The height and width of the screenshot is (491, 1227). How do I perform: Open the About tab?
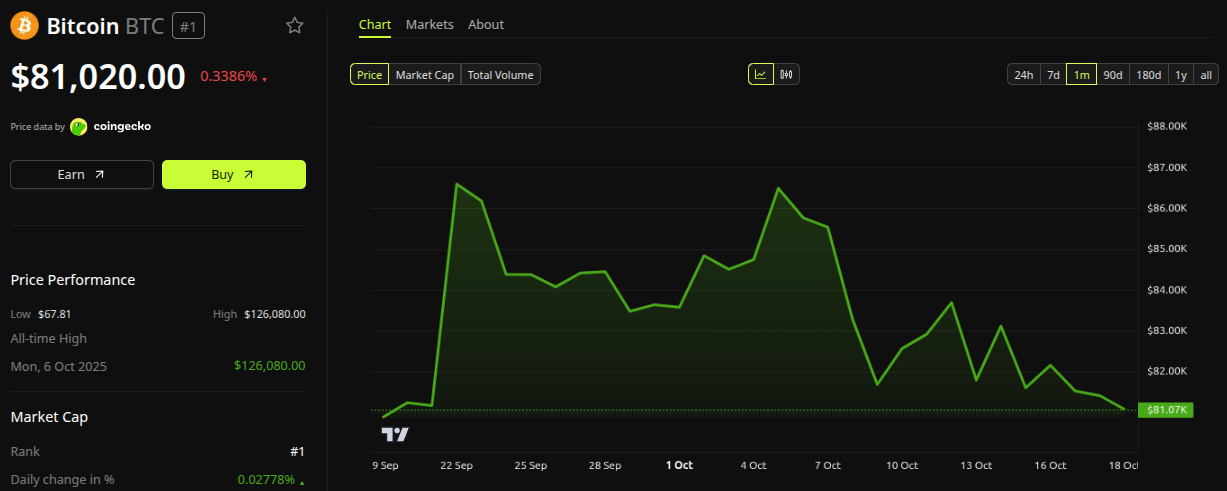tap(486, 24)
